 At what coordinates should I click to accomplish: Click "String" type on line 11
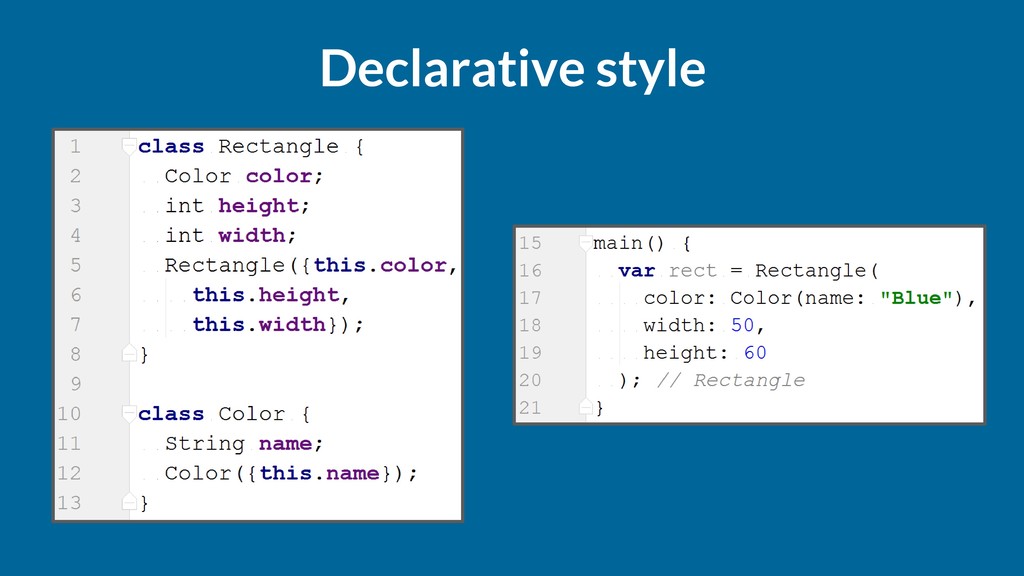tap(204, 444)
